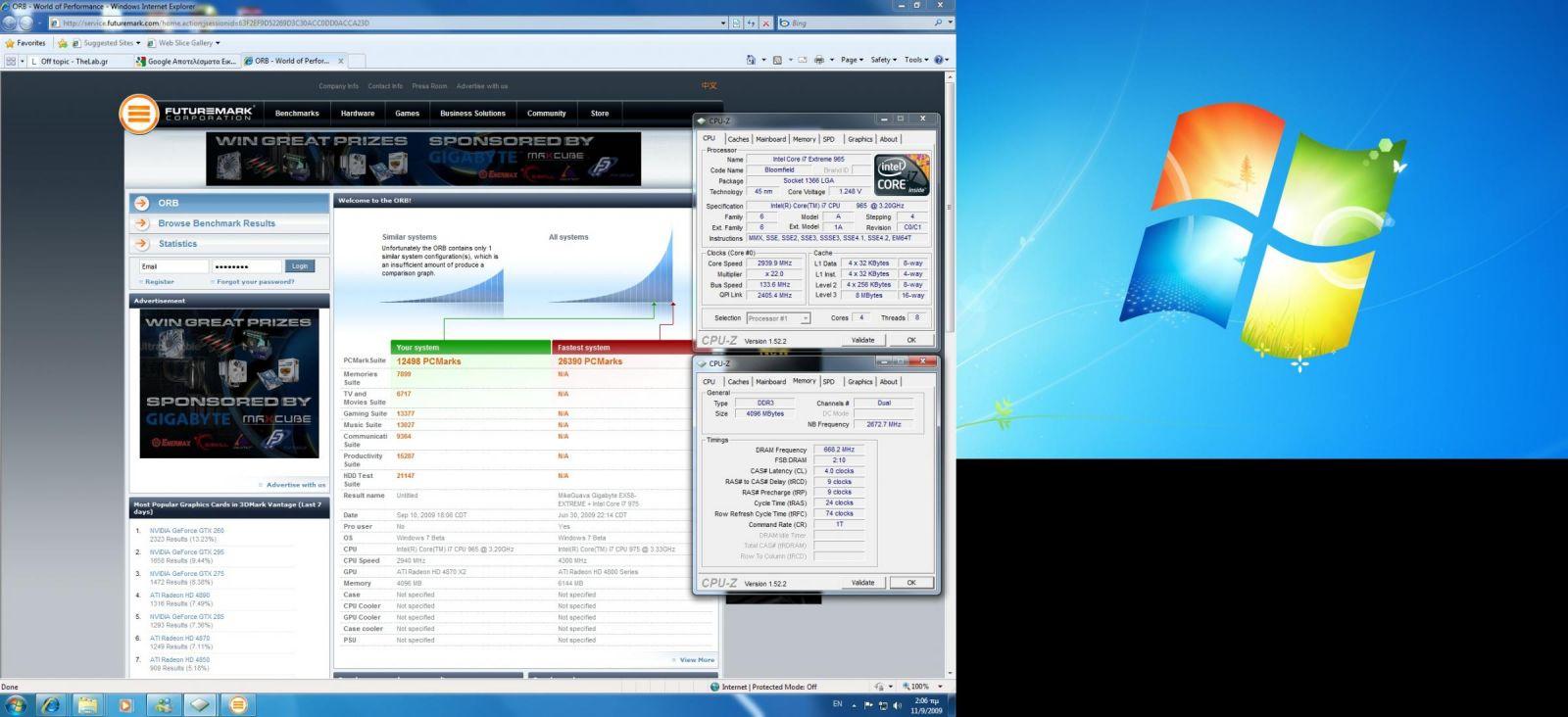Click ATI Radeon HD 4890 link
Image resolution: width=1568 pixels, height=717 pixels.
[x=179, y=596]
